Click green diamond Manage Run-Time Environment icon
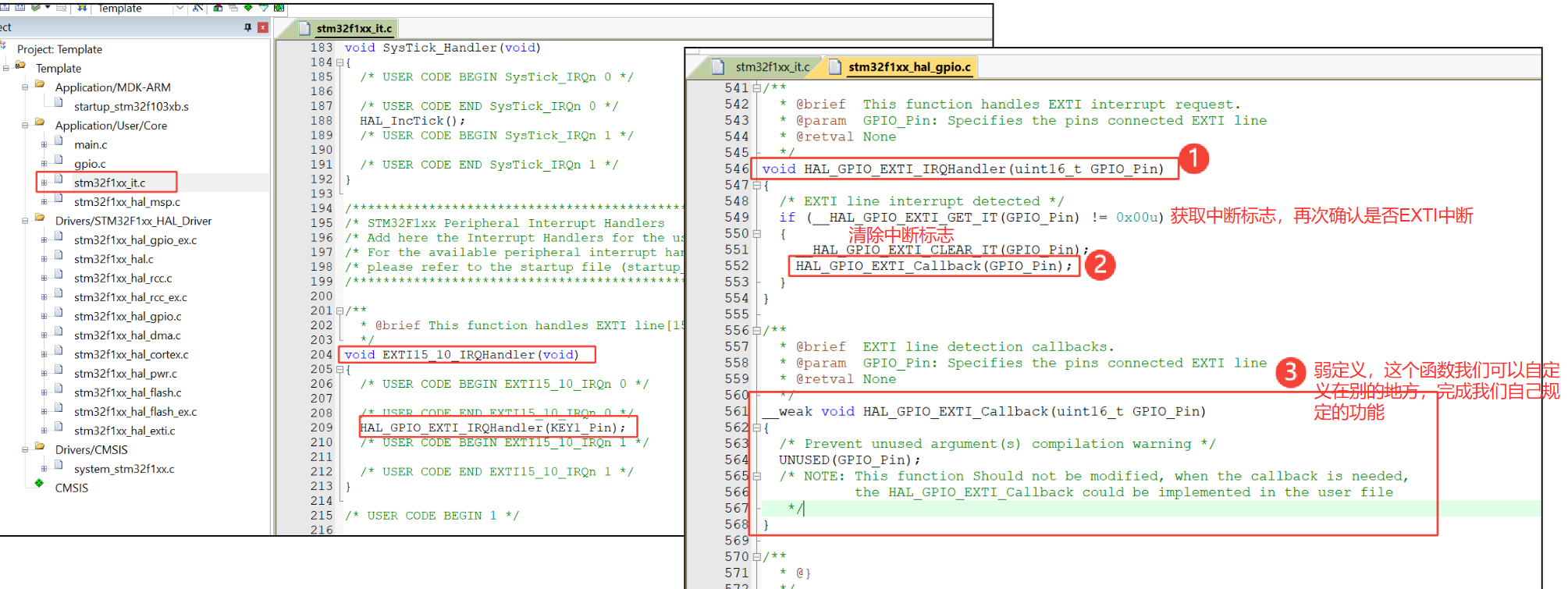 click(x=248, y=8)
